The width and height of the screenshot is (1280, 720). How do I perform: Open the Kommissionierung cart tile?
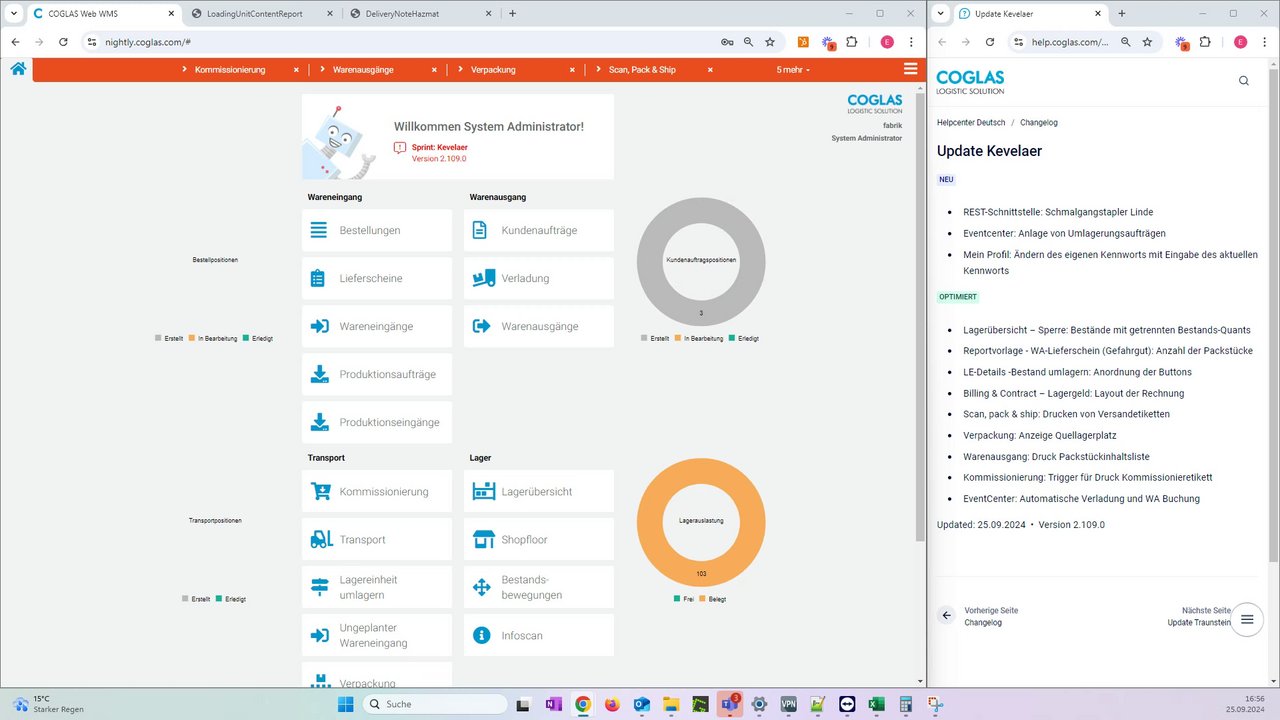tap(377, 491)
